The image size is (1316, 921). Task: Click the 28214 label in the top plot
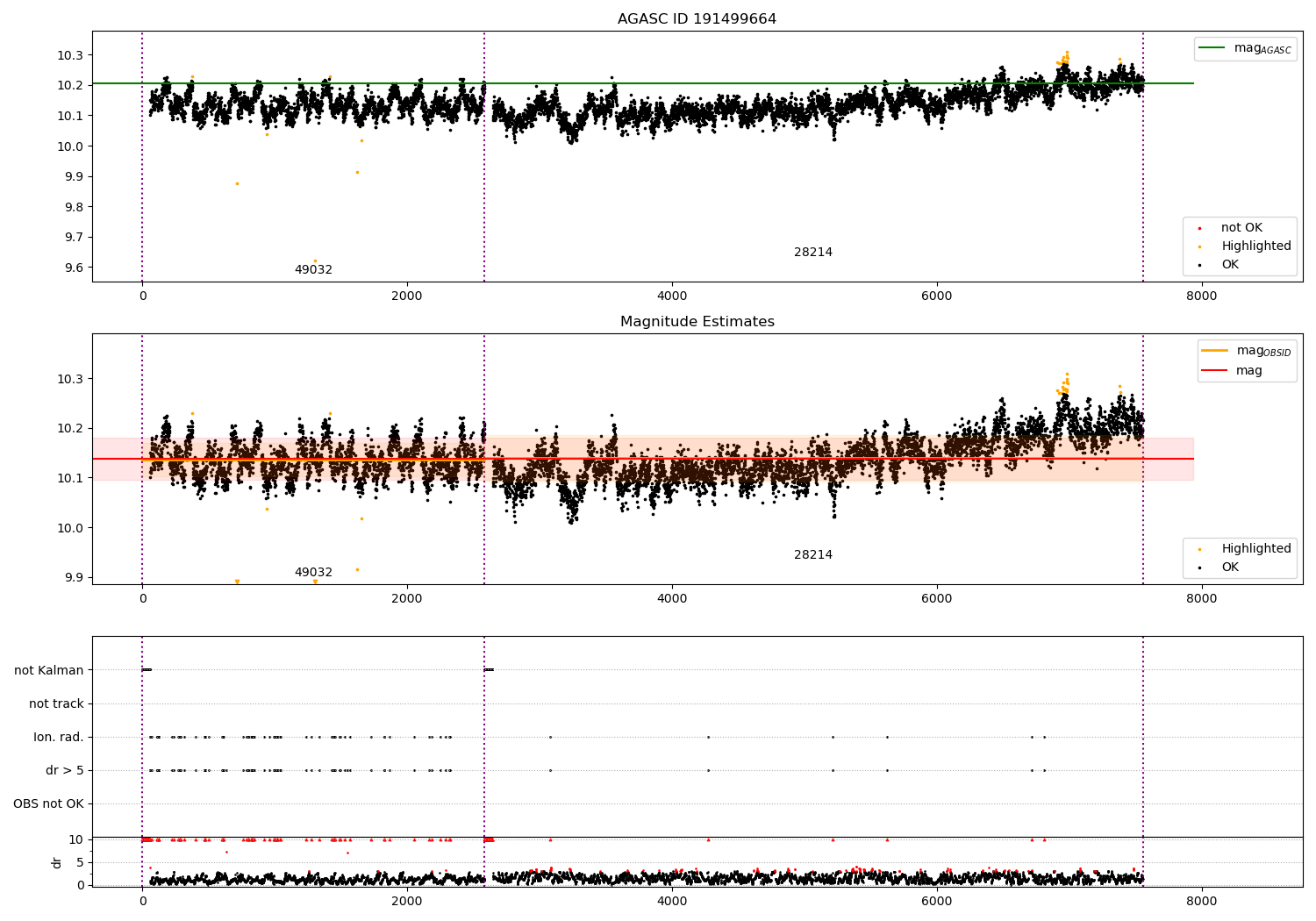(x=813, y=253)
